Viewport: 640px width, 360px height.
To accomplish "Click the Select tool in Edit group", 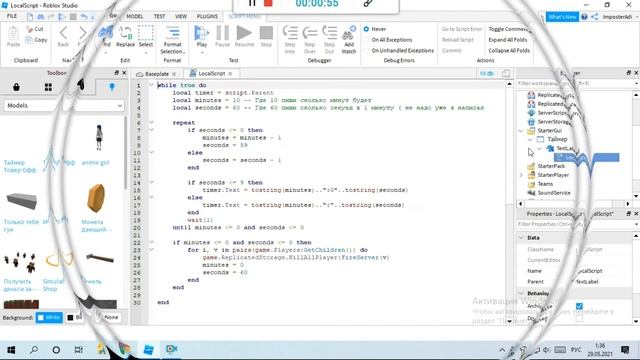I will (x=146, y=36).
